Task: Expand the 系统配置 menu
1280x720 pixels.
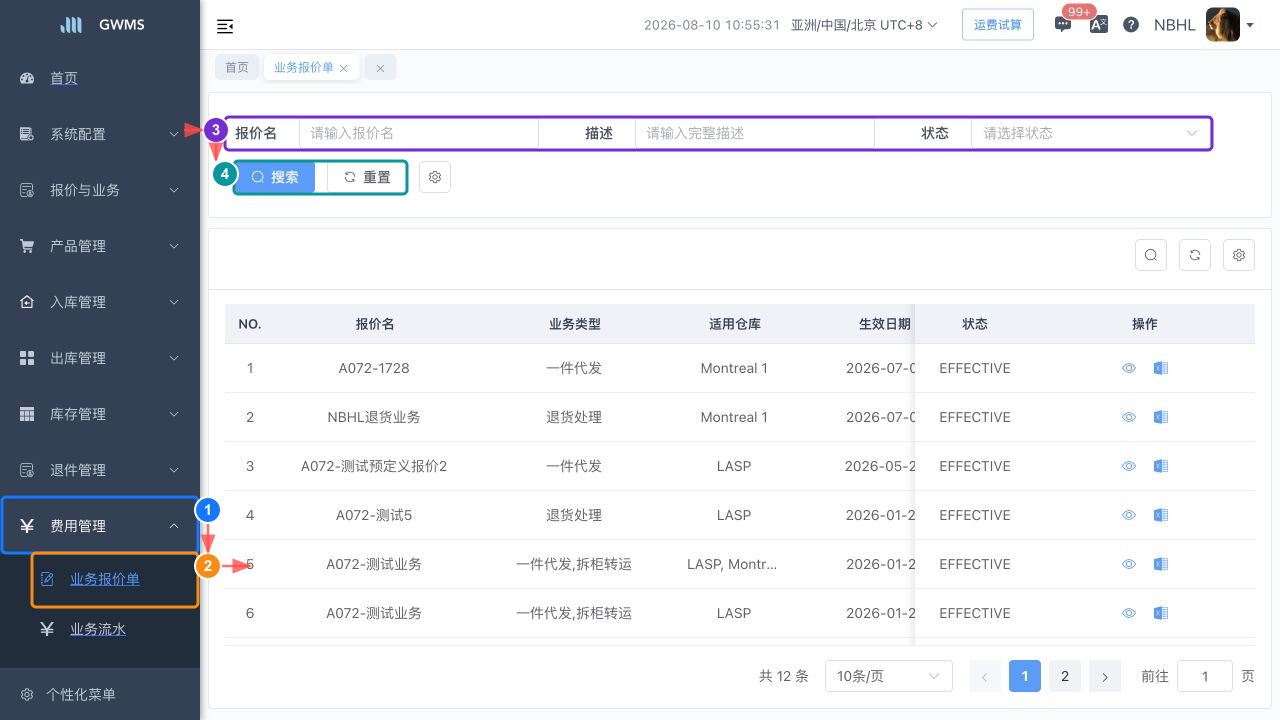Action: (100, 134)
